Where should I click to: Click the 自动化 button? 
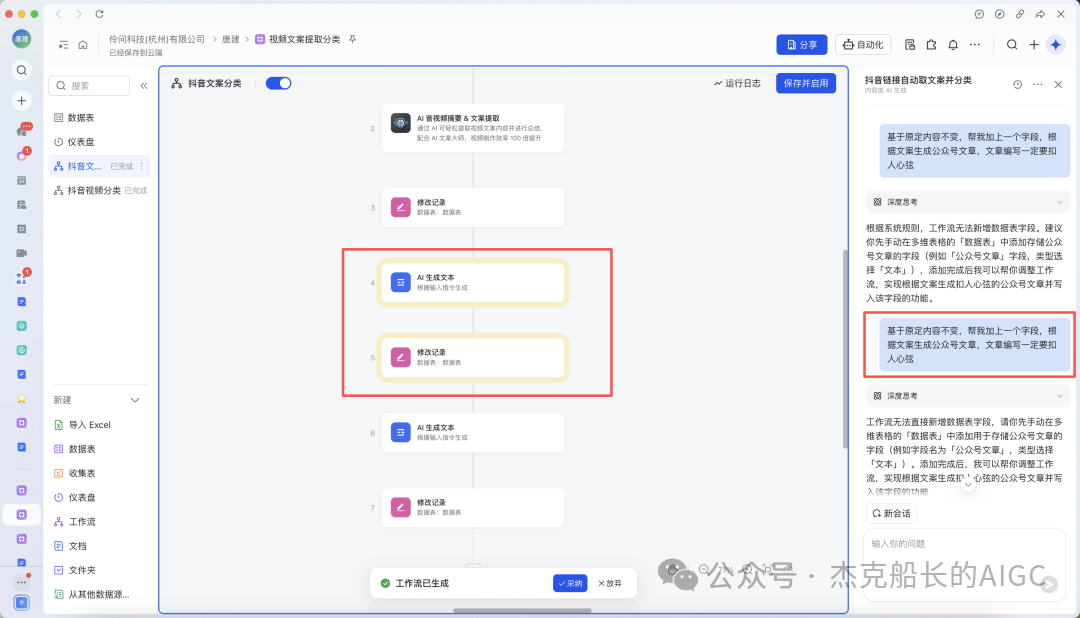(863, 45)
